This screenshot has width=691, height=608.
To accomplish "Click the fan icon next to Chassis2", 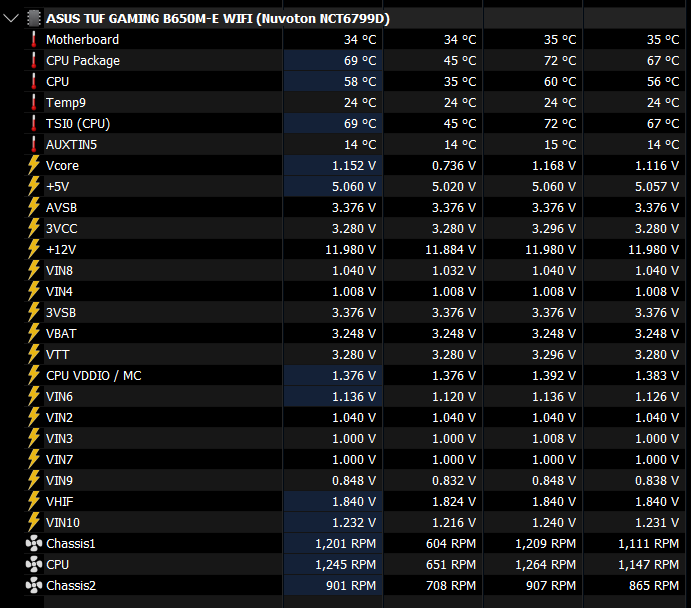I will coord(33,586).
